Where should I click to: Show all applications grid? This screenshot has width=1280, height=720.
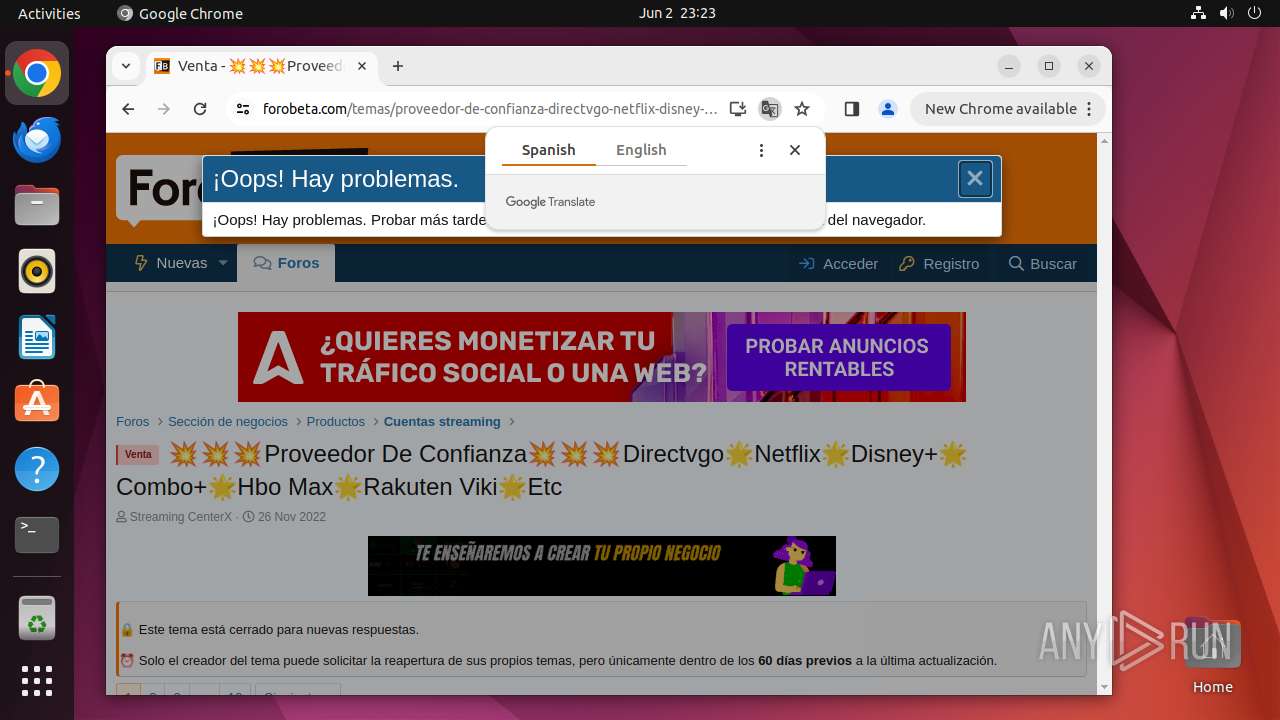coord(37,681)
